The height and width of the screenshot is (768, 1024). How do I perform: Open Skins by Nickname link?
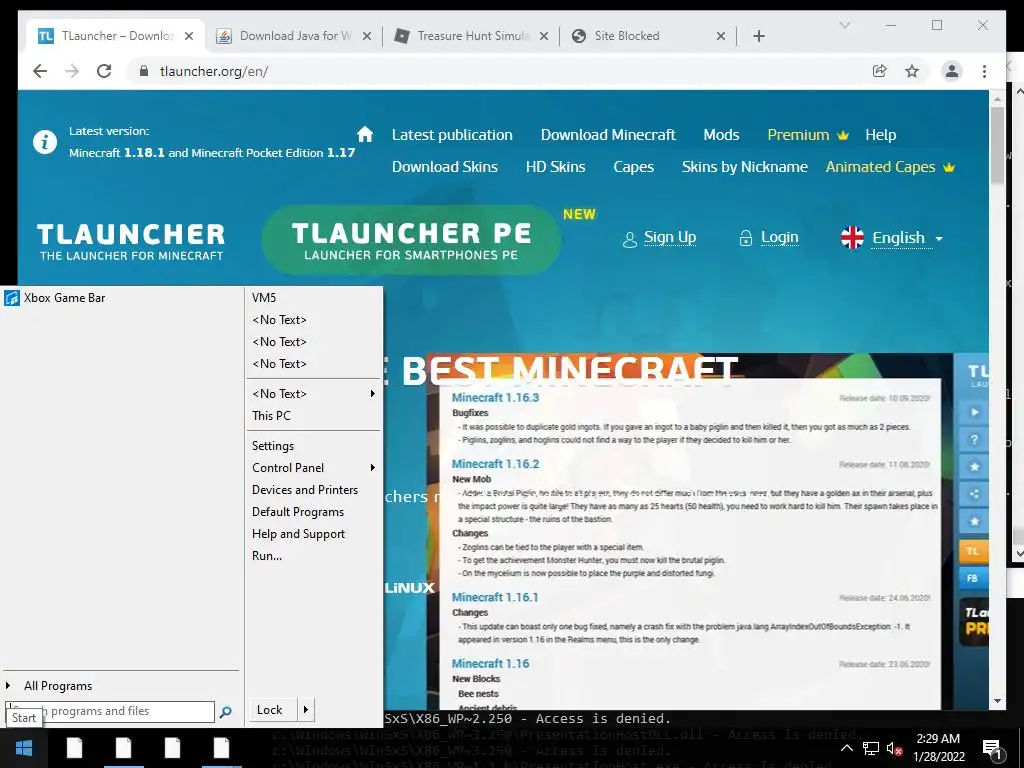point(744,167)
